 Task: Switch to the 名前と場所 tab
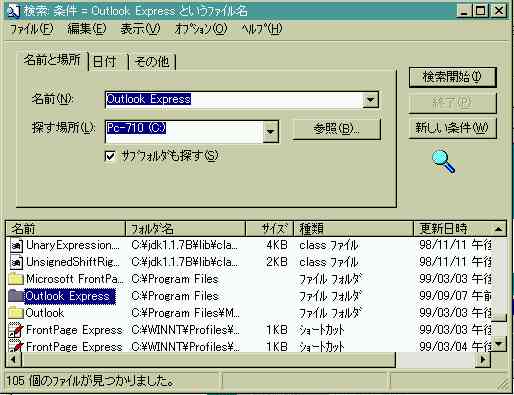[x=52, y=60]
